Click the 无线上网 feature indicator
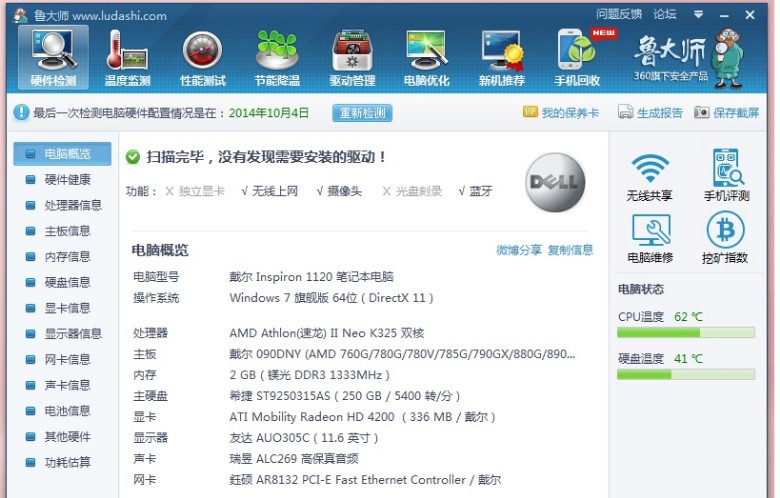The height and width of the screenshot is (498, 780). click(x=269, y=191)
